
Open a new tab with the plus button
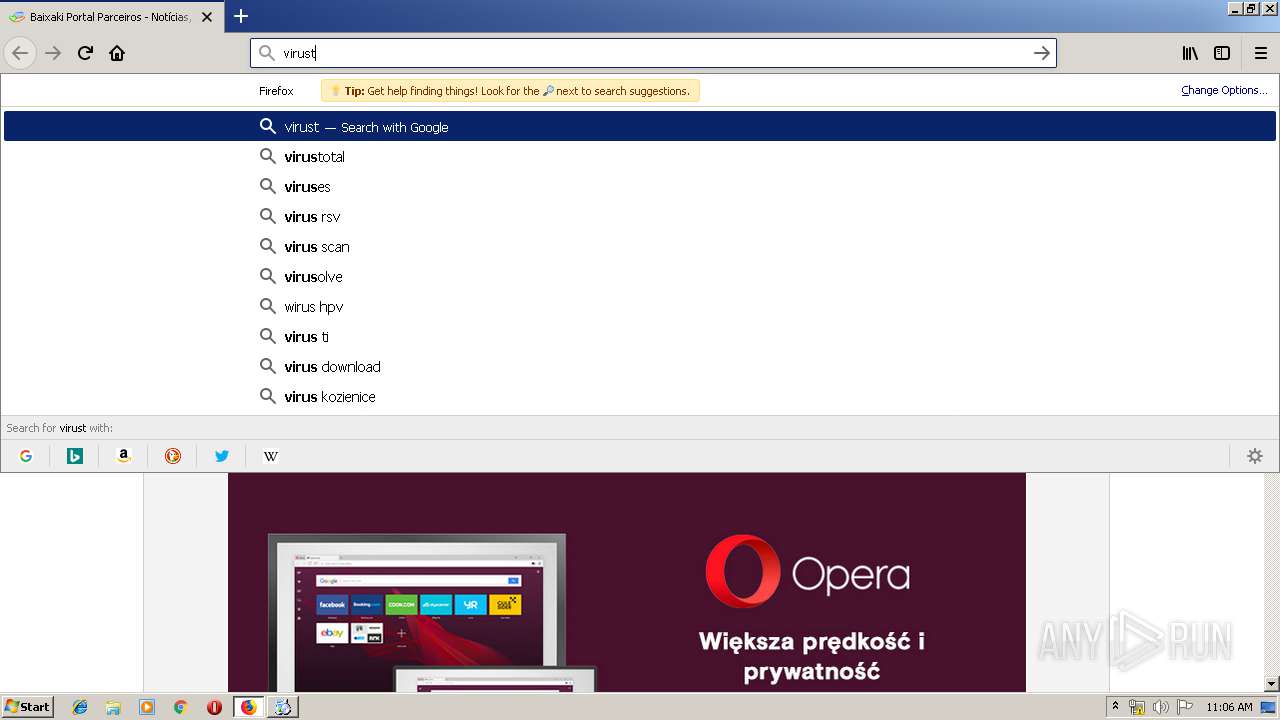241,16
